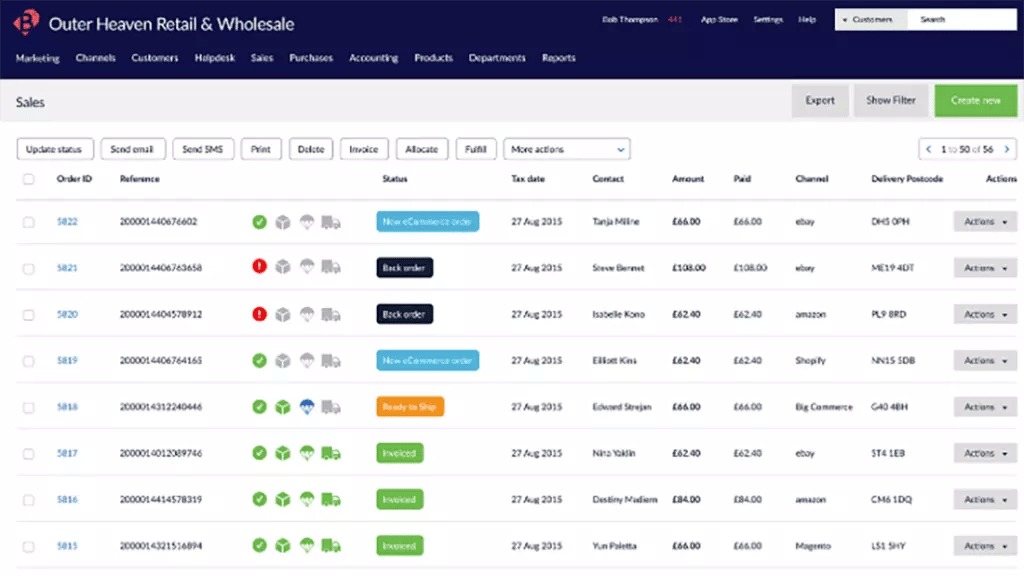Click the Export button

coord(820,101)
